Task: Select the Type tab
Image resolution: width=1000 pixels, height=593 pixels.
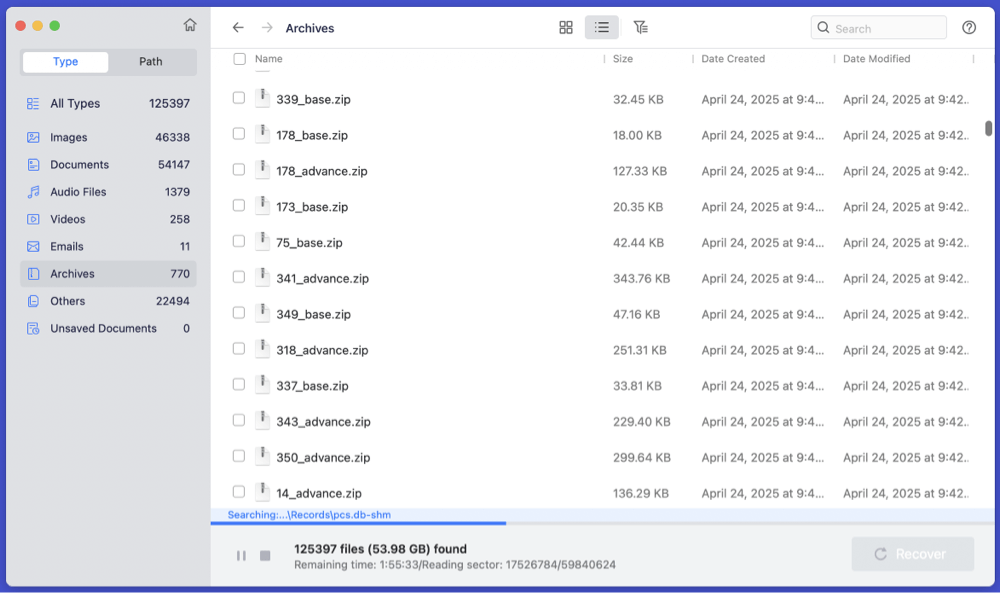Action: (64, 61)
